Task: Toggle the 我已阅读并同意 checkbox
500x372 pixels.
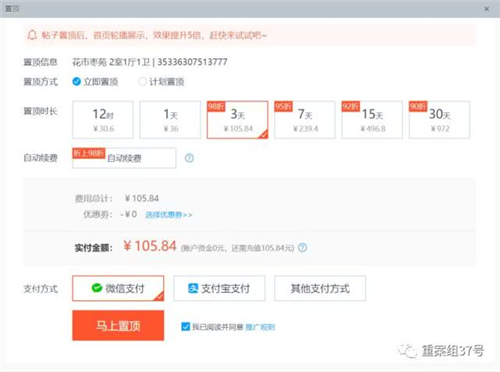Action: point(185,327)
